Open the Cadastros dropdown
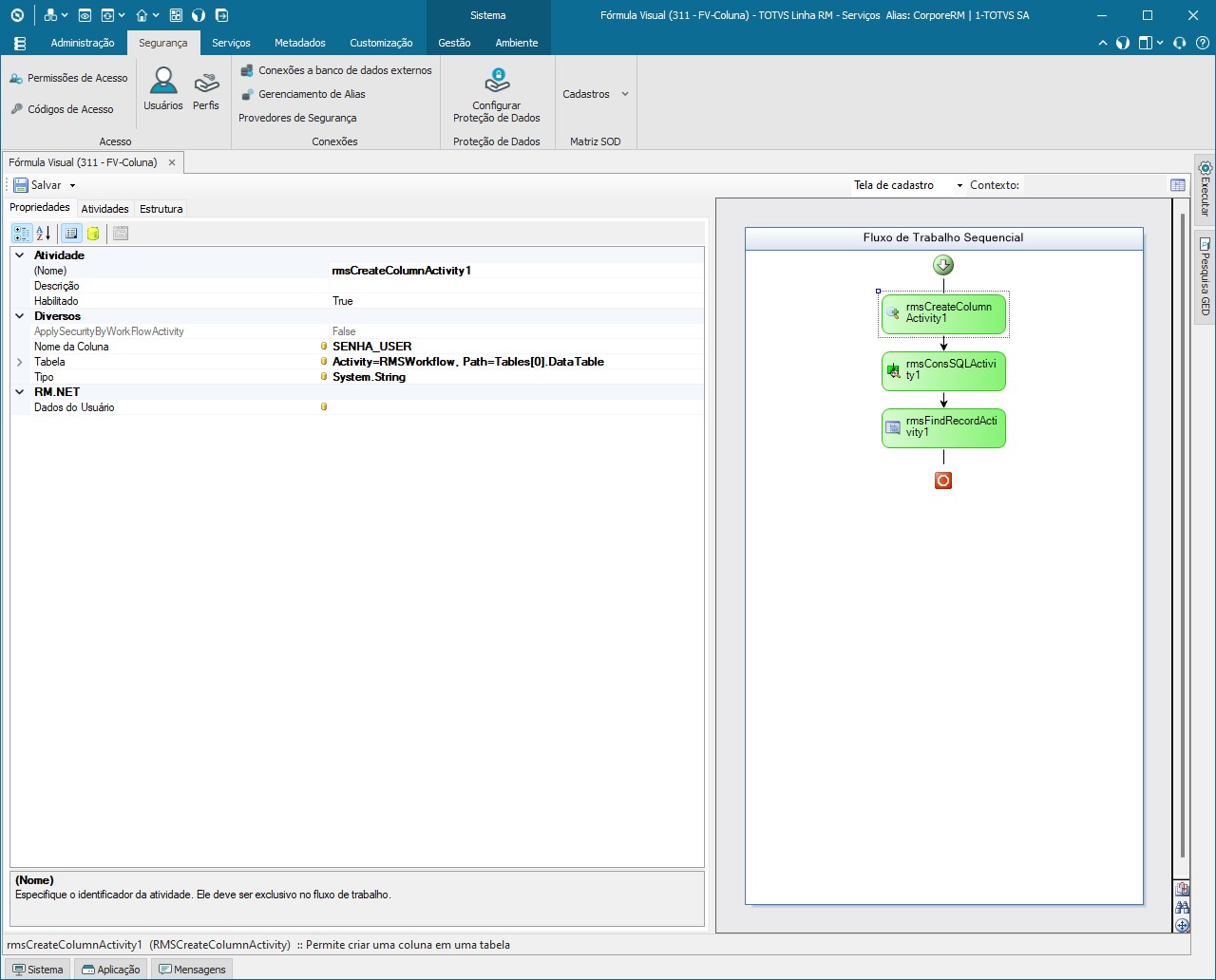Screen dimensions: 1216x980 [596, 94]
